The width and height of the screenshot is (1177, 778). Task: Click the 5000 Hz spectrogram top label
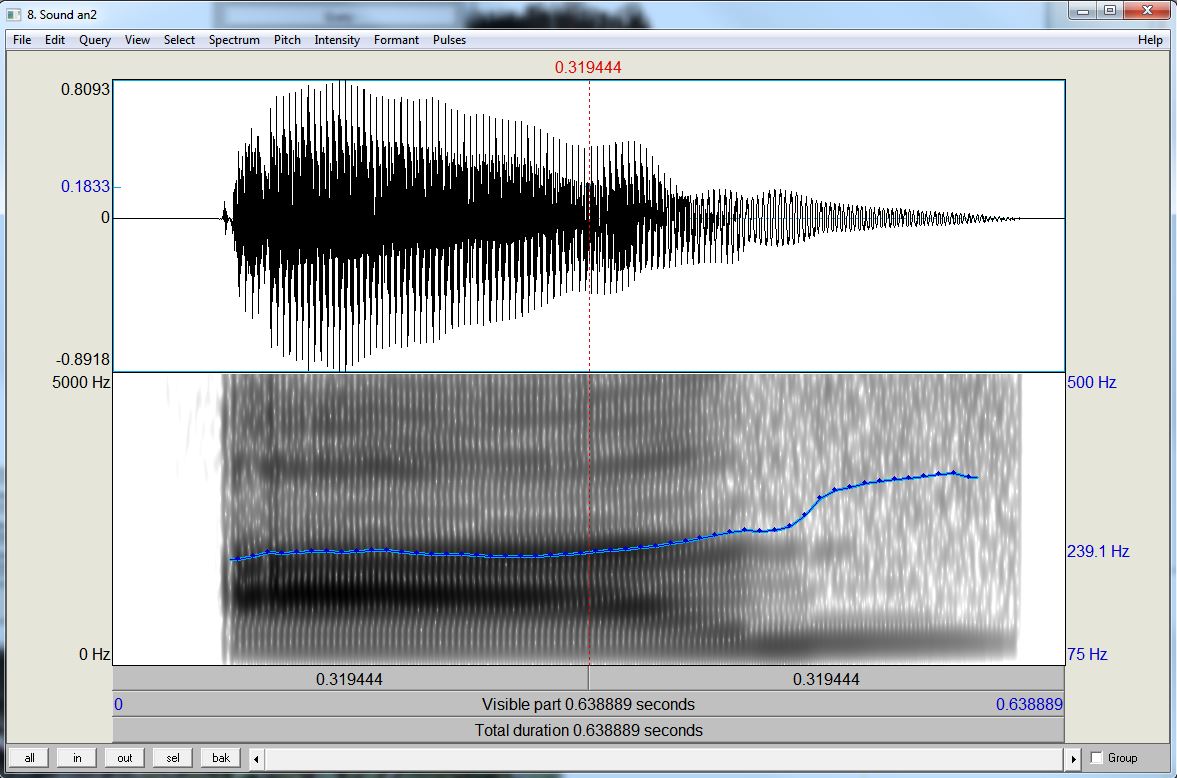pos(81,382)
